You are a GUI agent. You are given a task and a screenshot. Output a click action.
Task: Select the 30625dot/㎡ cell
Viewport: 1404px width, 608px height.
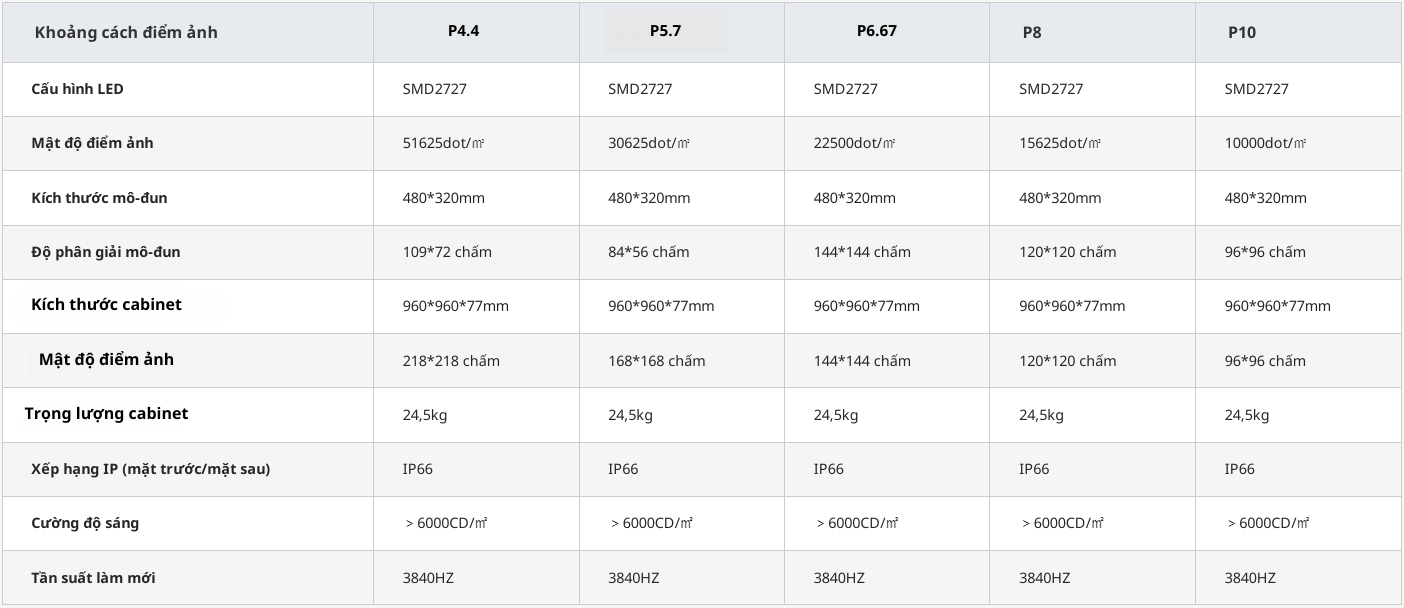(649, 143)
